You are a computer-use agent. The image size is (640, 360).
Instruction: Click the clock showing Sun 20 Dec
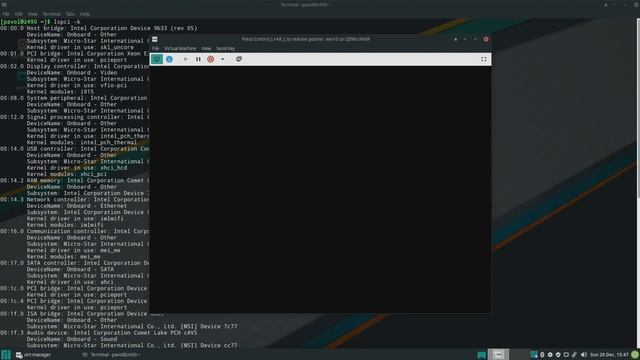pos(609,355)
